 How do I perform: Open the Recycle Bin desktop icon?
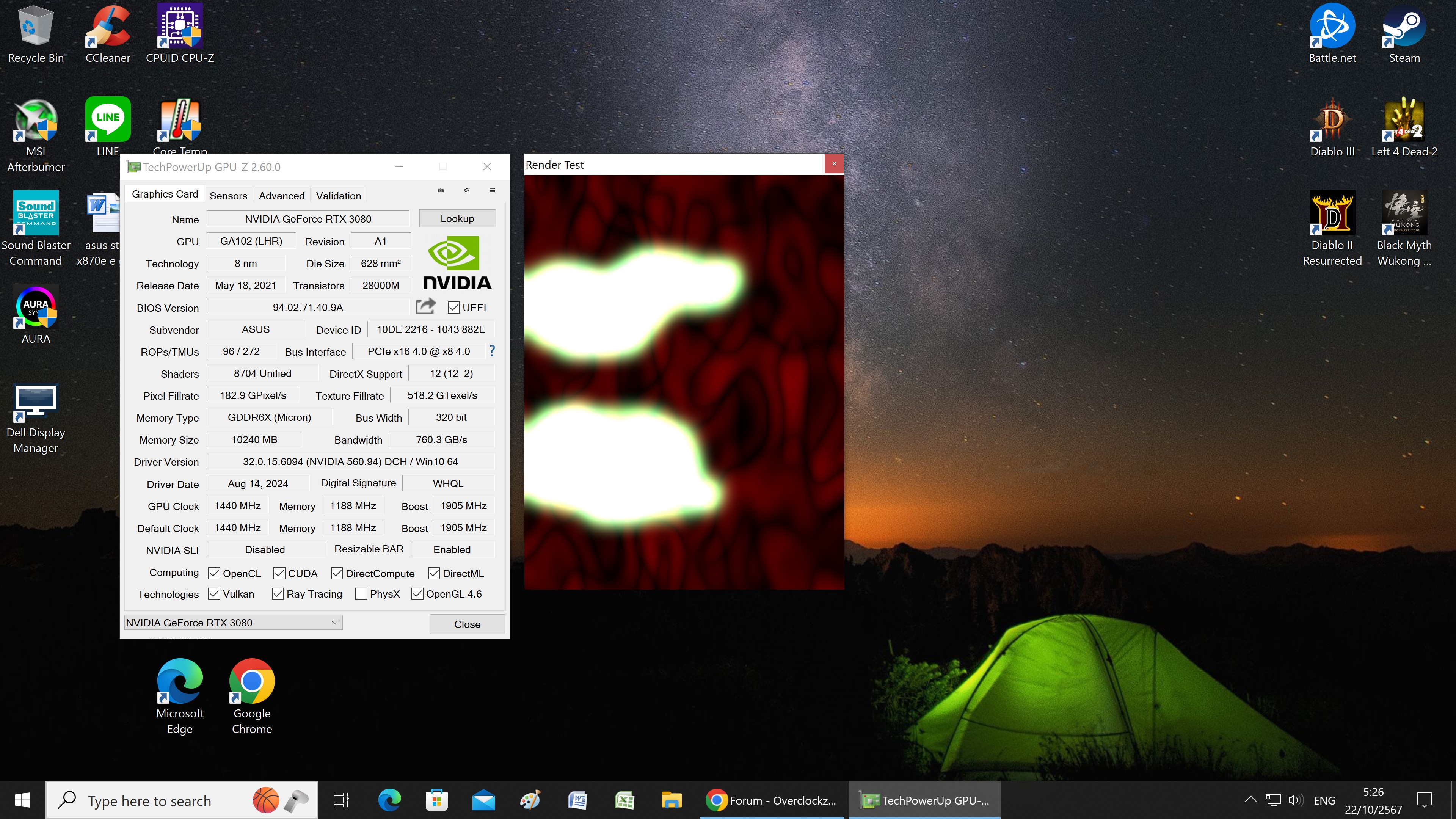[36, 34]
